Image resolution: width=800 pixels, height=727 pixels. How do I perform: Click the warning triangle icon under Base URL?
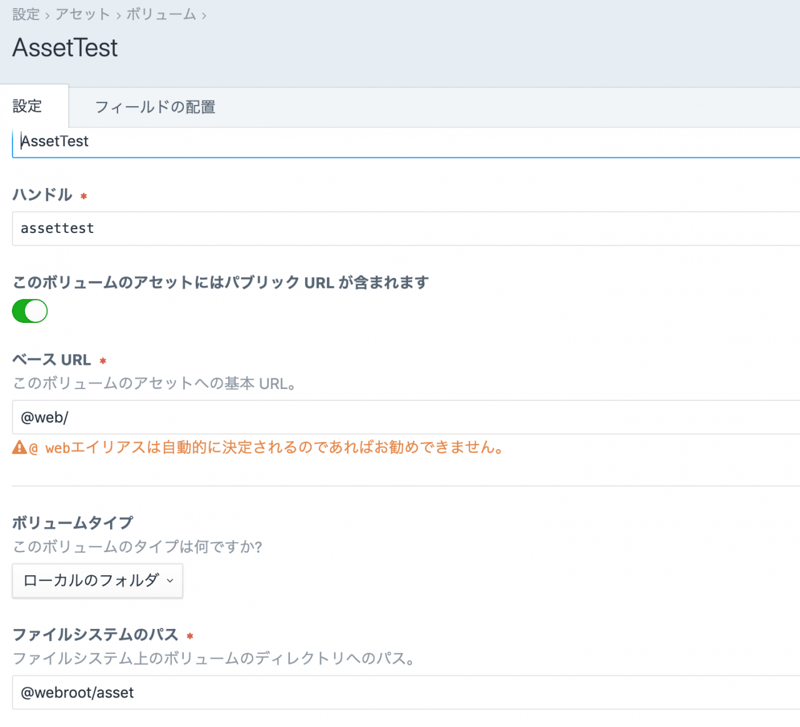19,448
